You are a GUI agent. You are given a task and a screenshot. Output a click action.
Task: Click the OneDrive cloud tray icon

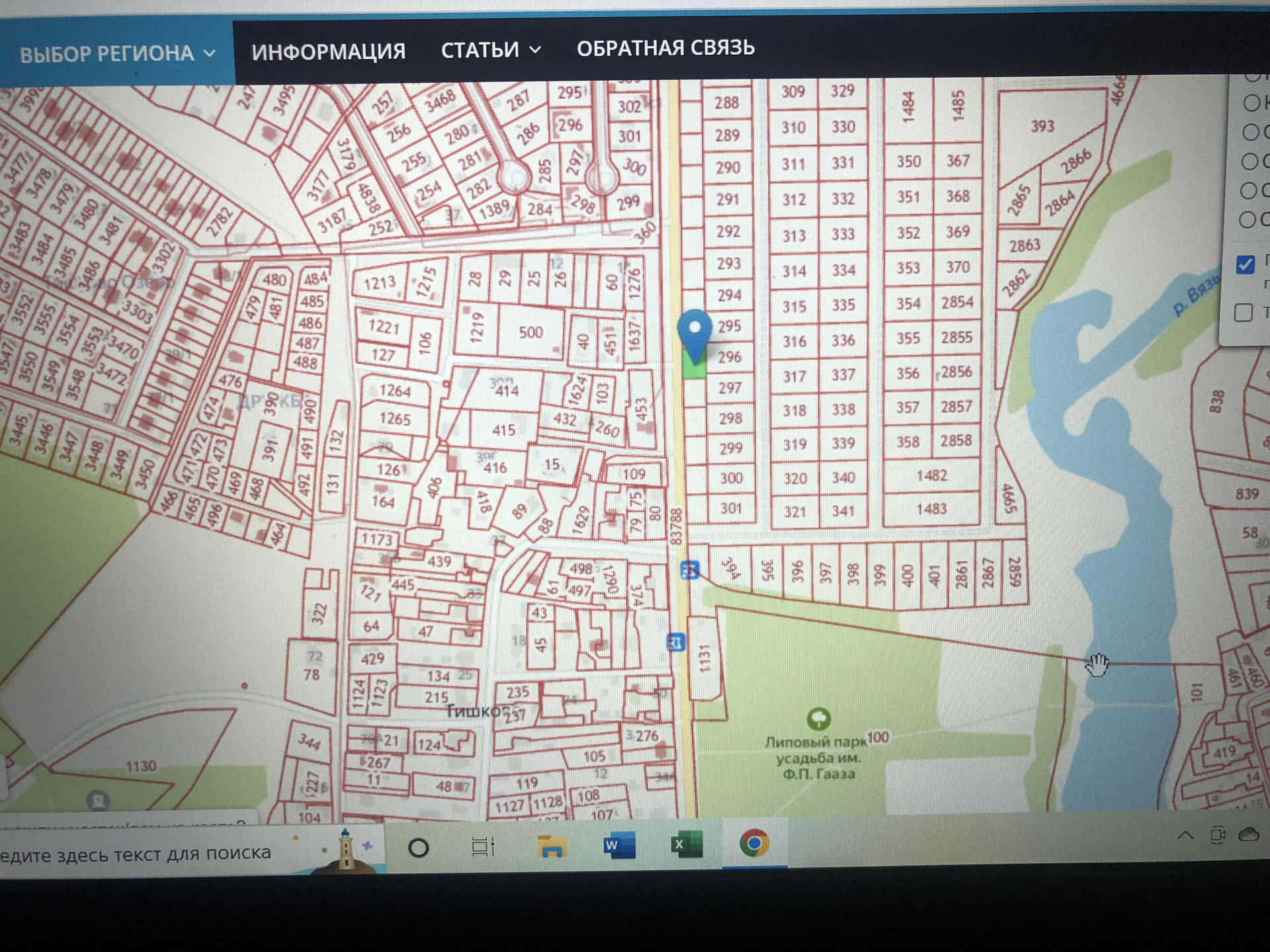point(1248,834)
